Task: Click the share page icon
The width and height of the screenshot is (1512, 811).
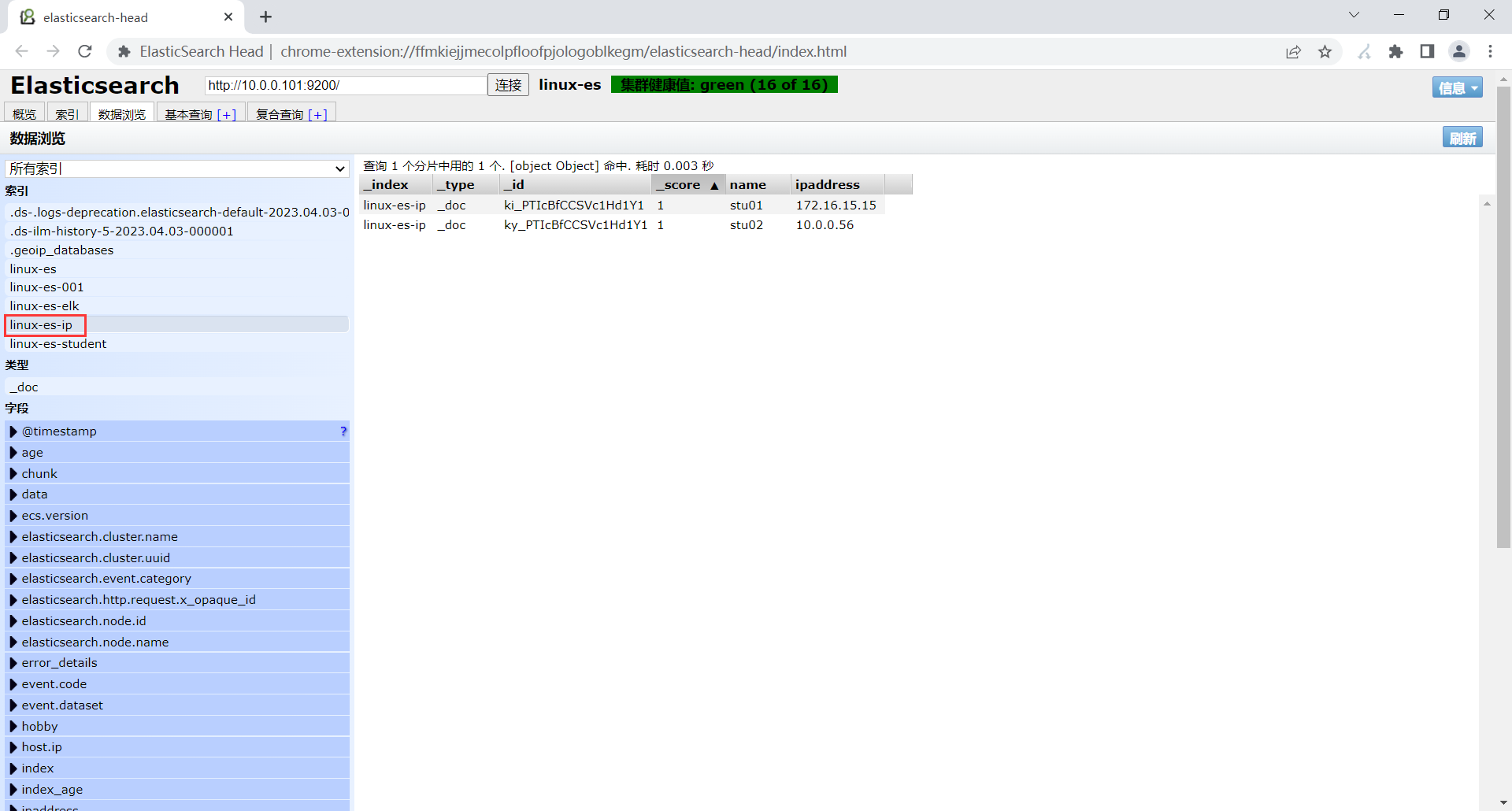Action: (x=1293, y=52)
